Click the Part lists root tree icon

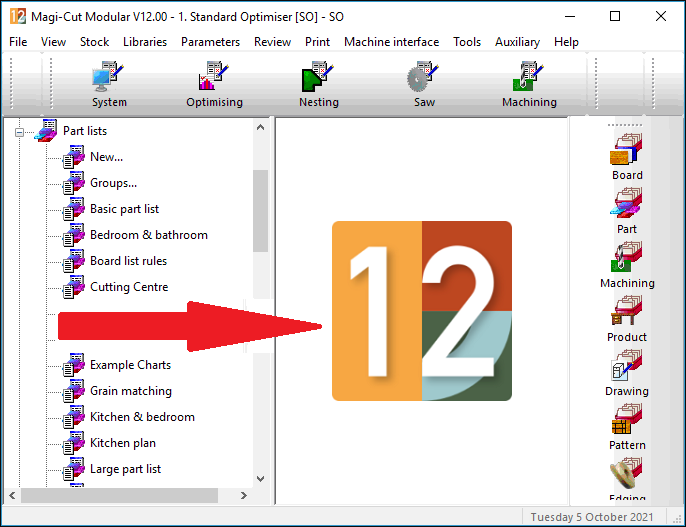click(46, 130)
